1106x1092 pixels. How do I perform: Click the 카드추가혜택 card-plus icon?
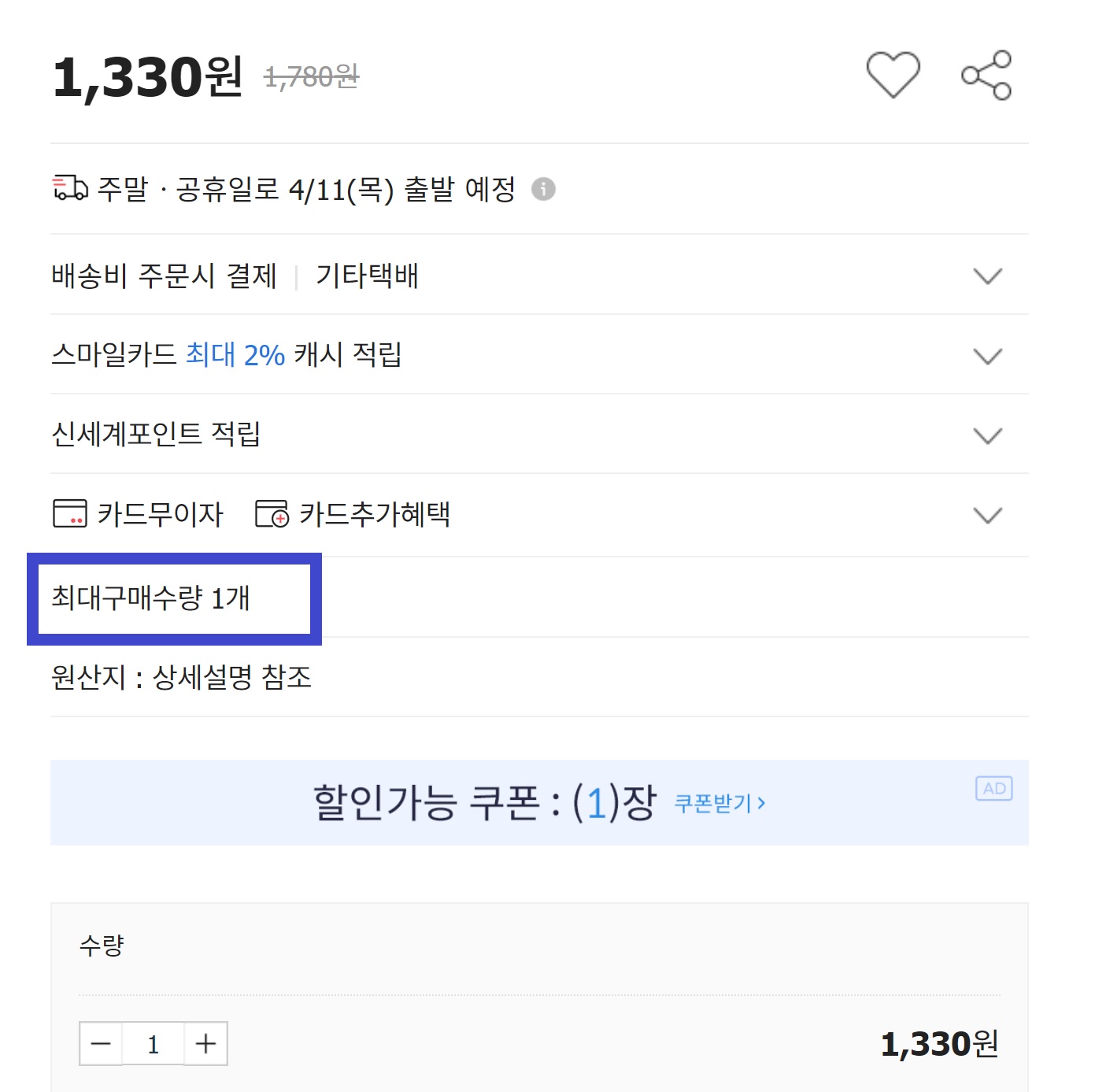point(272,513)
